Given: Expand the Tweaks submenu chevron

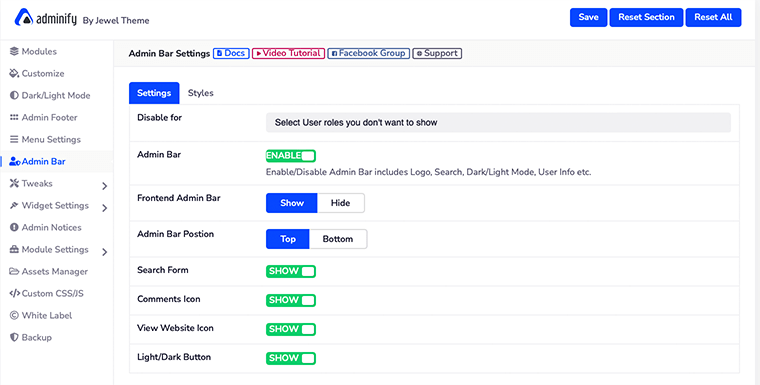Looking at the screenshot, I should [x=105, y=186].
